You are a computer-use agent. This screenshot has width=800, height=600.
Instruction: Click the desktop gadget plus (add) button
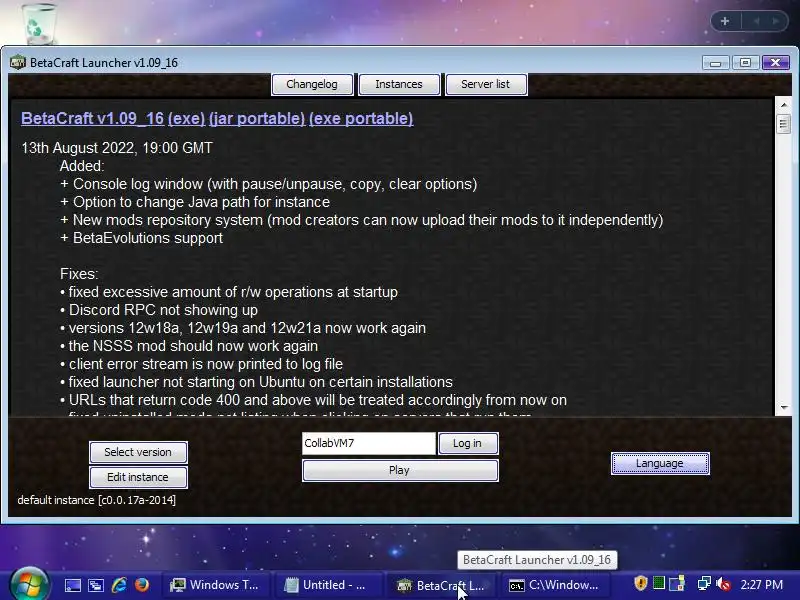(725, 21)
